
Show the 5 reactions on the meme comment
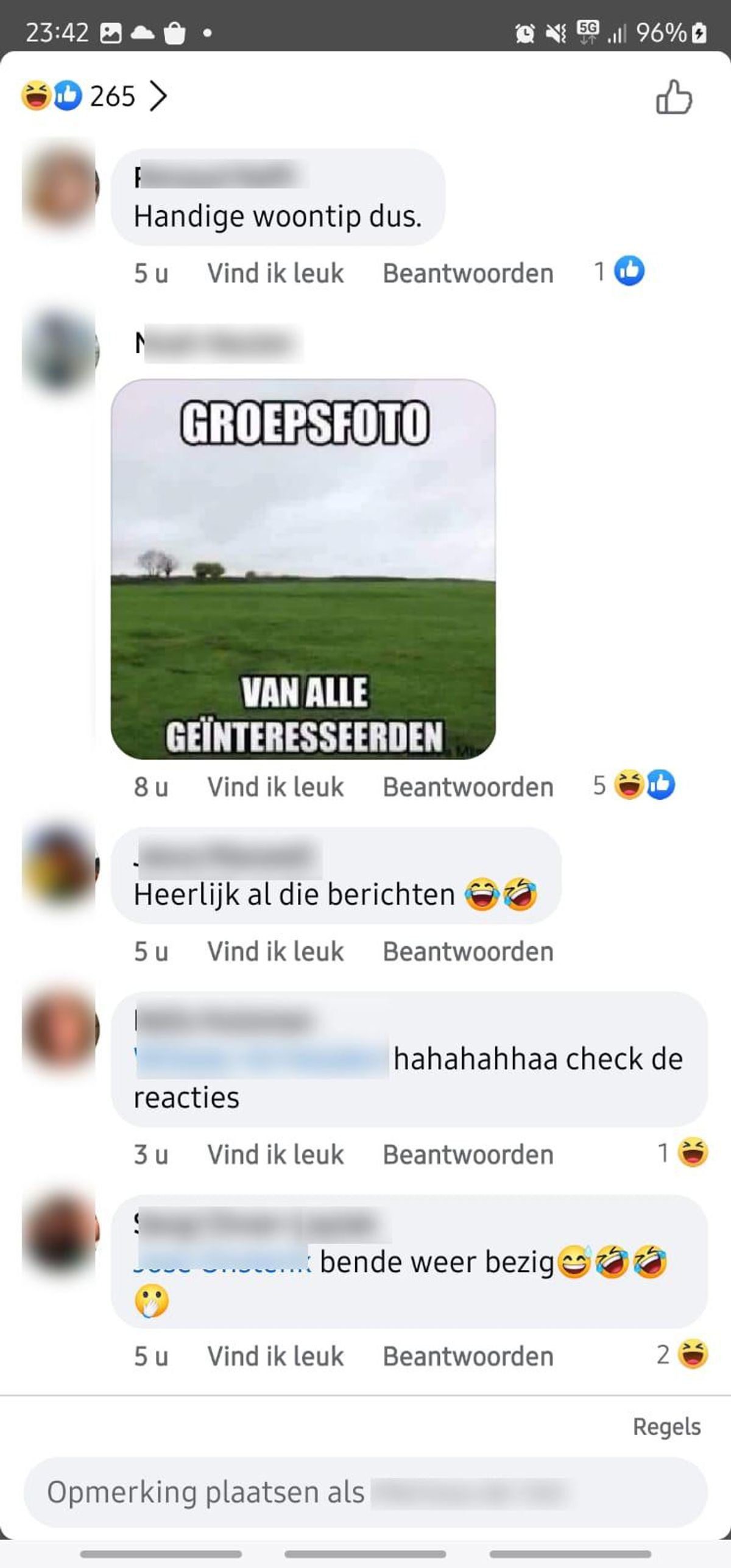pos(634,785)
